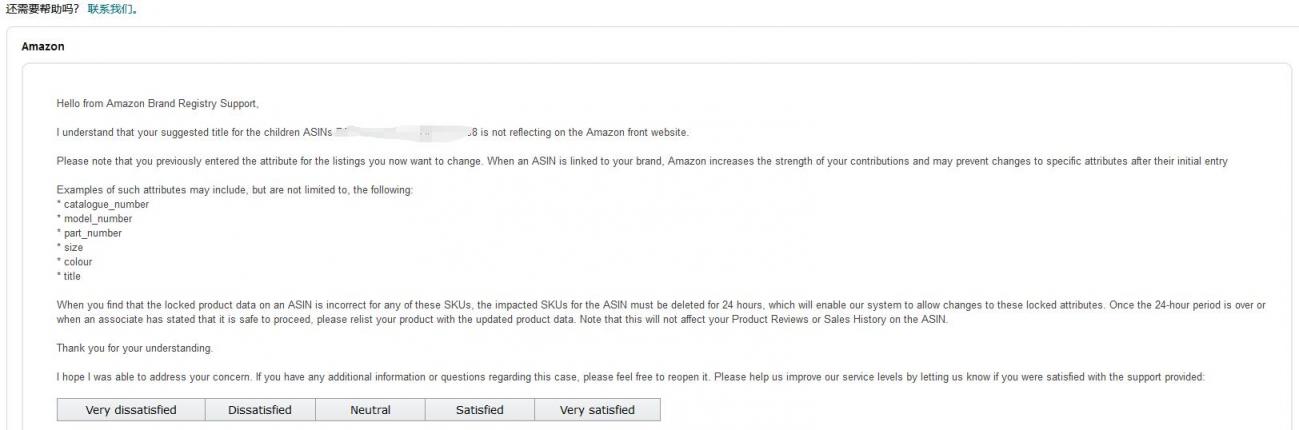Rate support as Very dissatisfied

(131, 410)
